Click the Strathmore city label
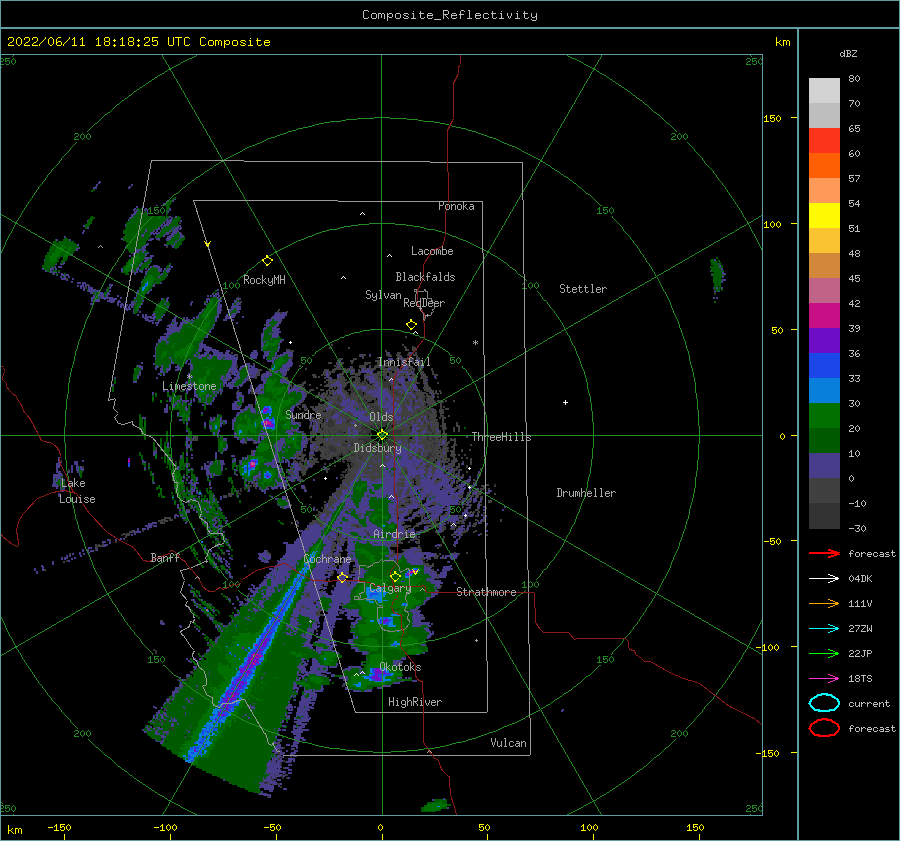 486,592
